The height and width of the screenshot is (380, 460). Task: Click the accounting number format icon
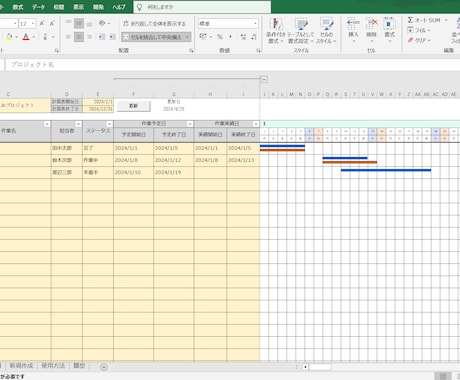tap(203, 37)
